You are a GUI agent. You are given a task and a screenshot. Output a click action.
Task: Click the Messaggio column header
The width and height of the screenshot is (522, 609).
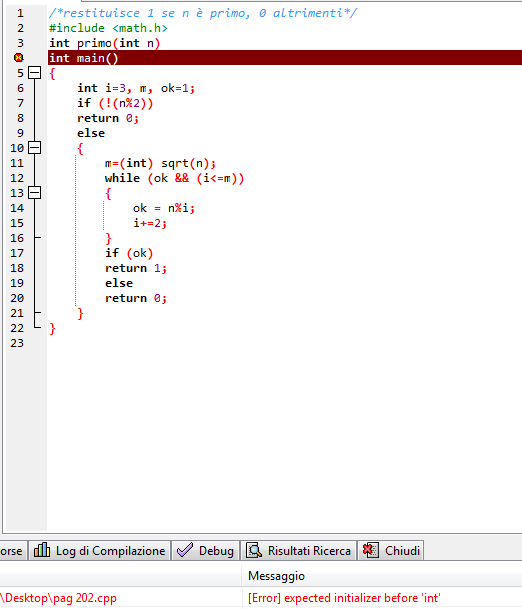point(277,576)
